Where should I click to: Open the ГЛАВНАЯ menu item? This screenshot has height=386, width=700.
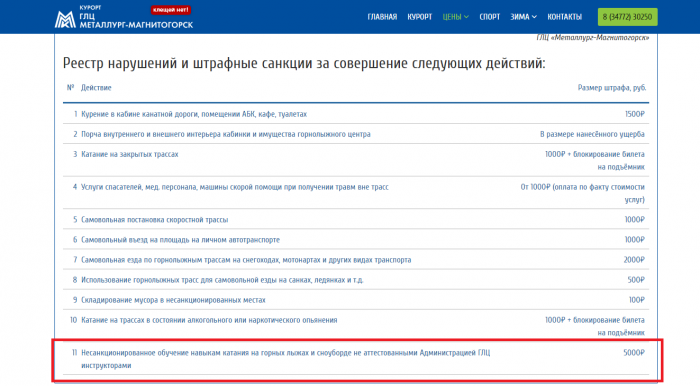pos(382,17)
